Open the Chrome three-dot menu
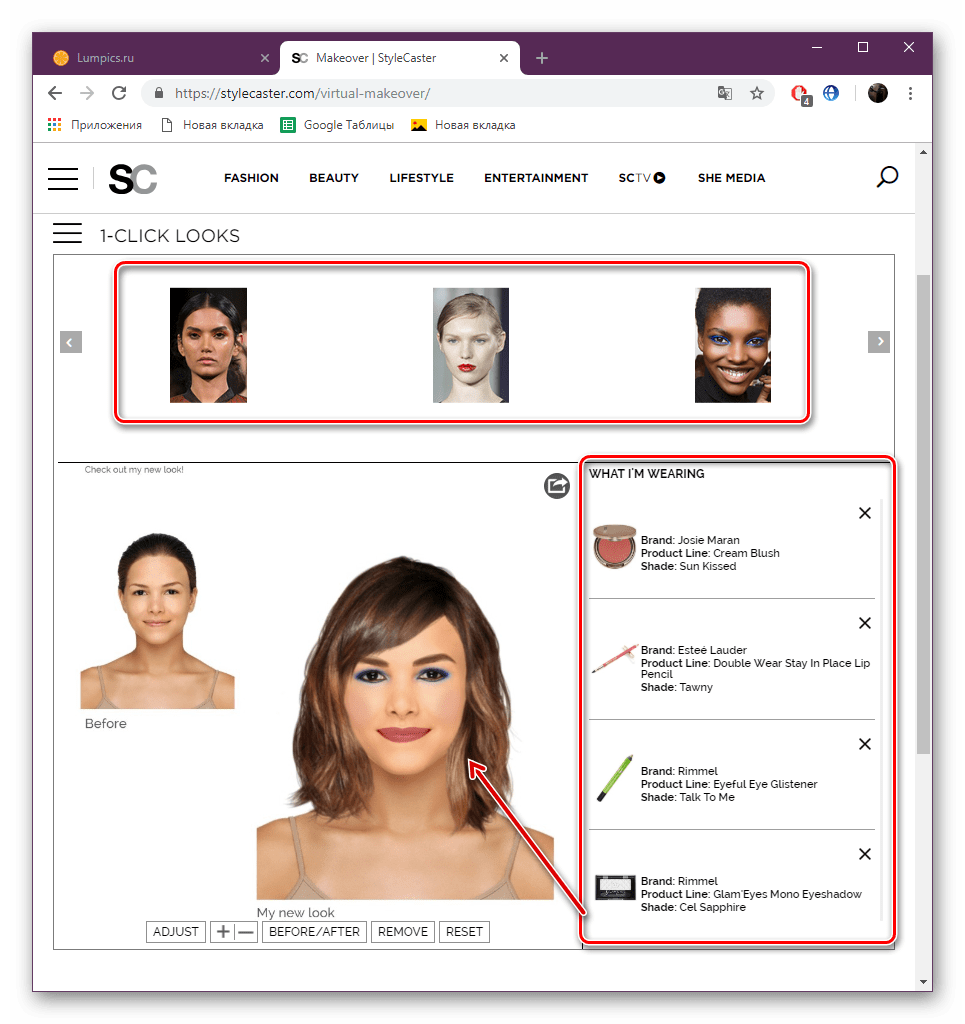The height and width of the screenshot is (1024, 965). coord(910,93)
